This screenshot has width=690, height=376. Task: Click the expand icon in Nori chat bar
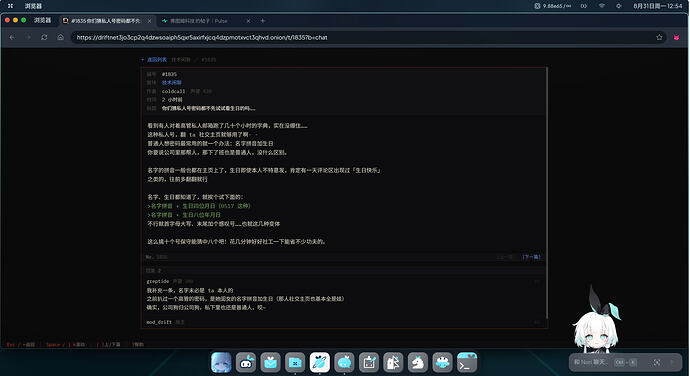coord(657,362)
